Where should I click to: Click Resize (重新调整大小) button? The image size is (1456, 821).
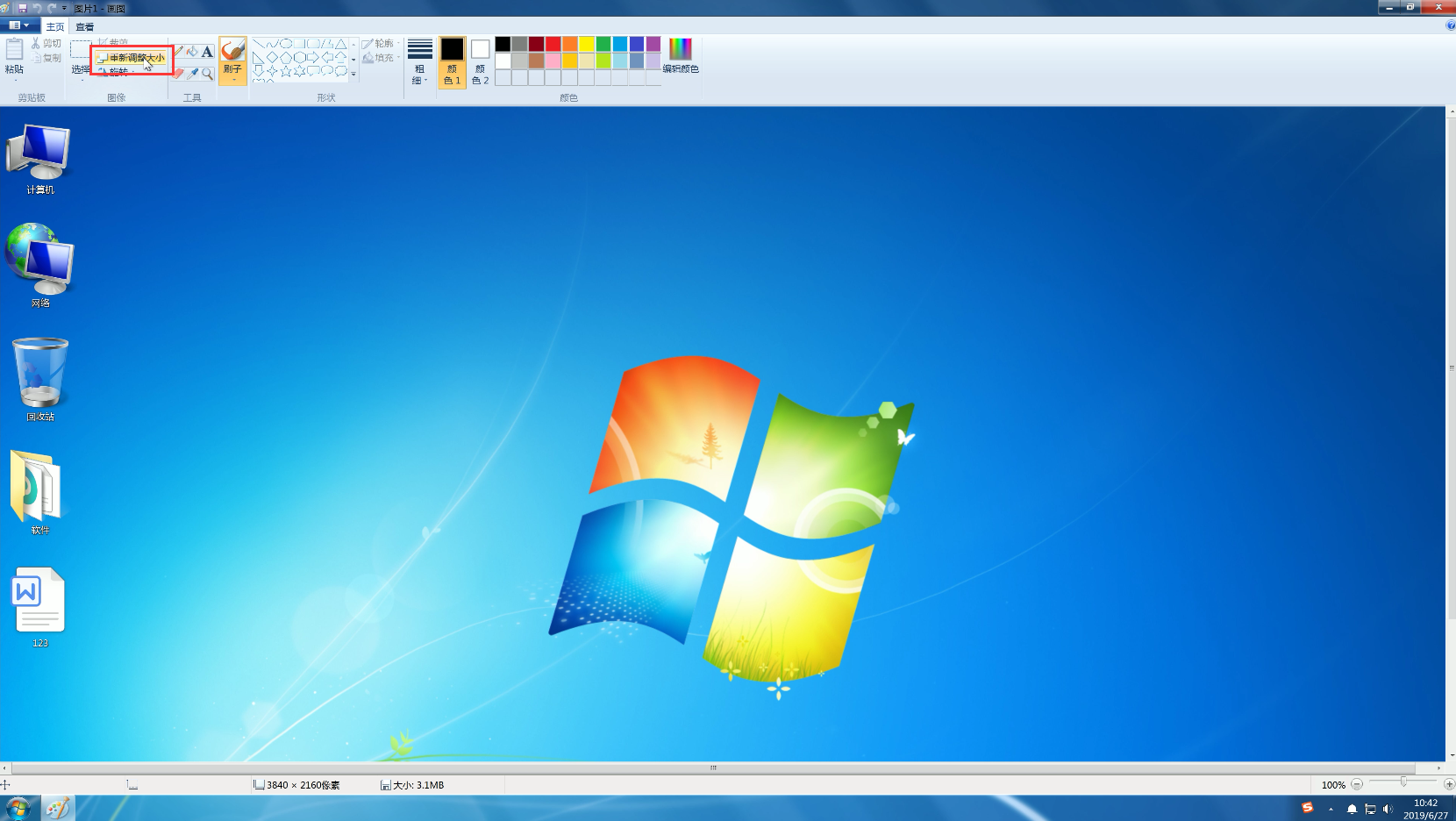pos(131,58)
